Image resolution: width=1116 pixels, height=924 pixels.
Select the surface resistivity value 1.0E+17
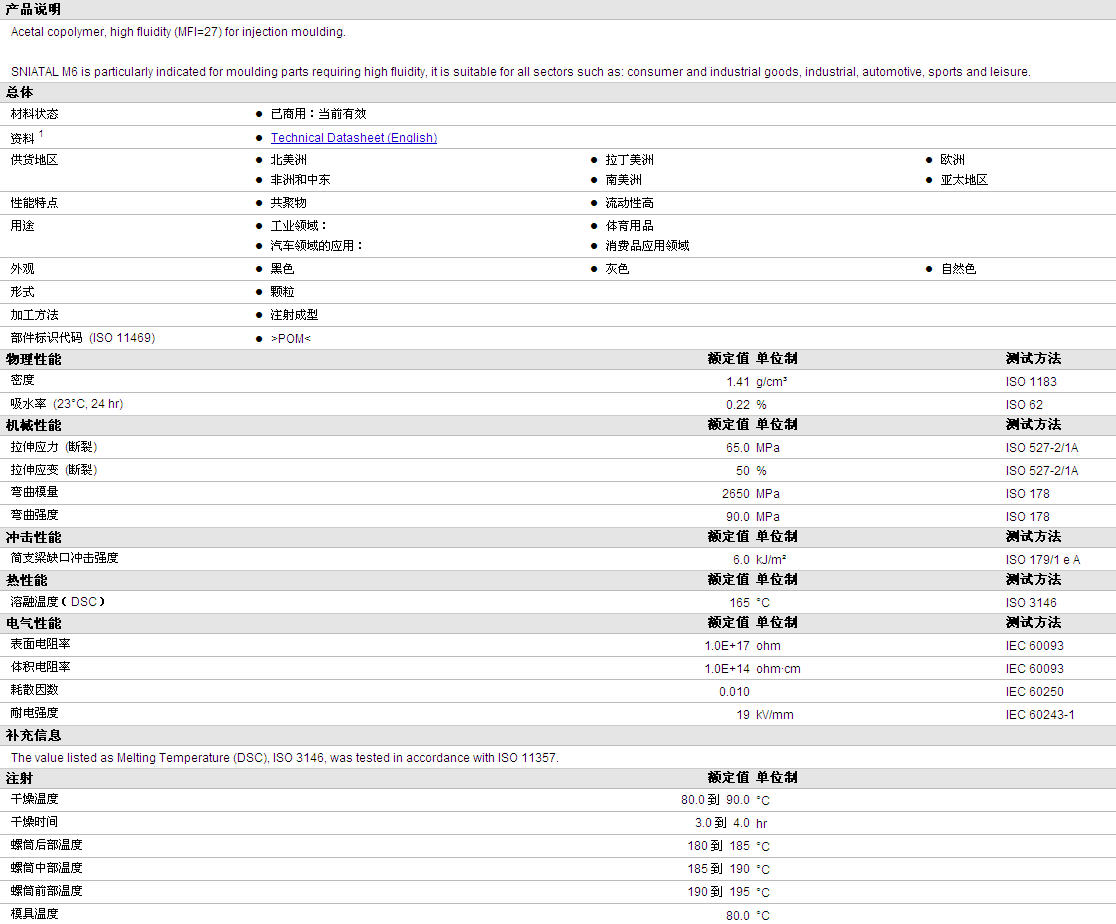coord(727,646)
